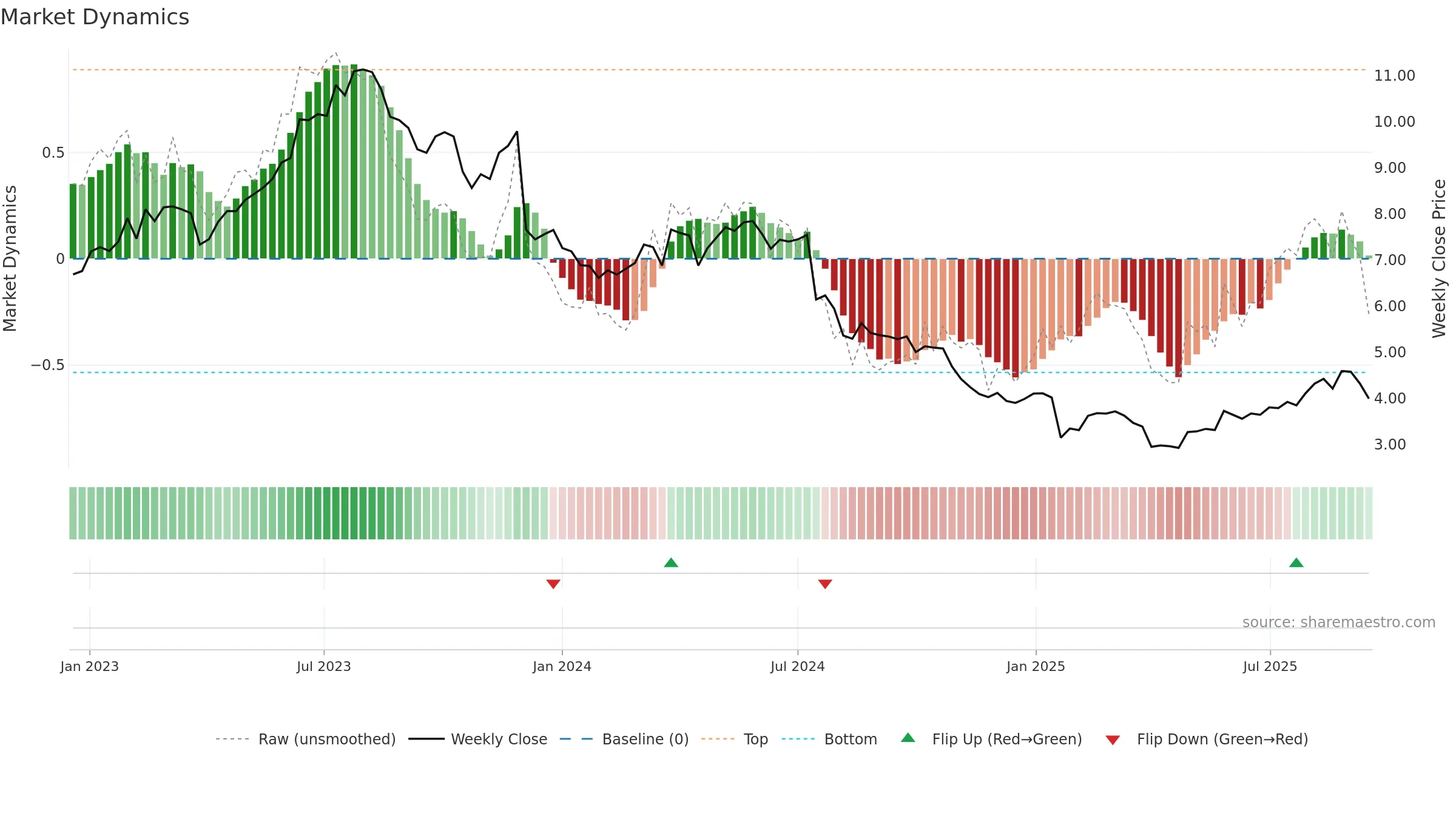Toggle the Weekly Close legend entry

point(478,739)
